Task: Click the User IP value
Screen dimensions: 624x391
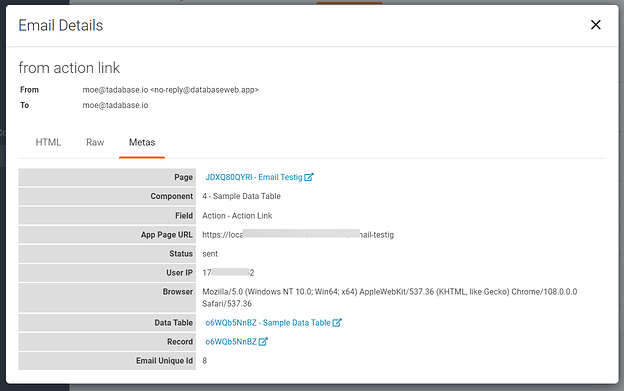Action: [x=228, y=273]
